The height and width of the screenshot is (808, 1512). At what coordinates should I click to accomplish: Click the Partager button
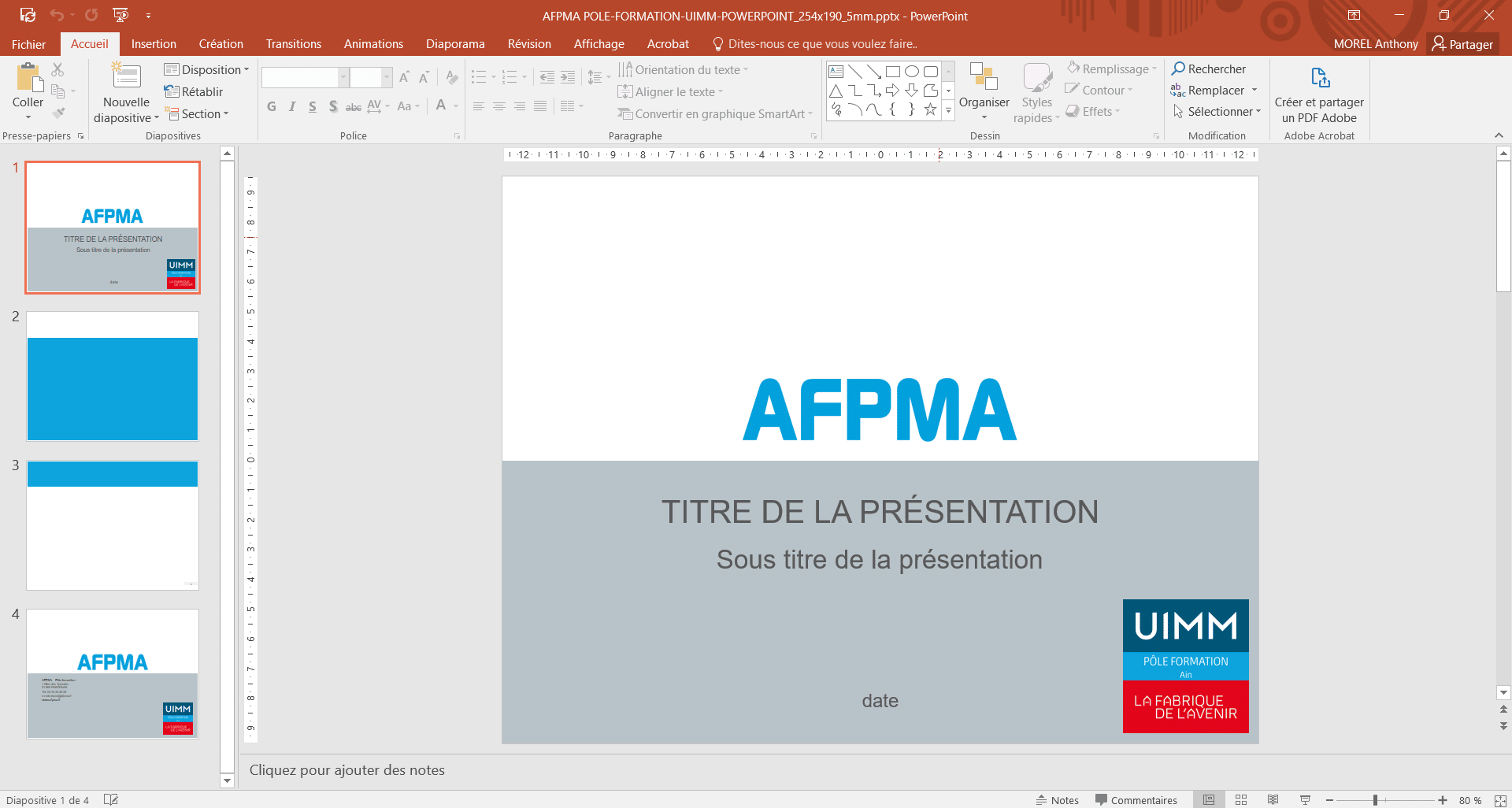tap(1462, 44)
